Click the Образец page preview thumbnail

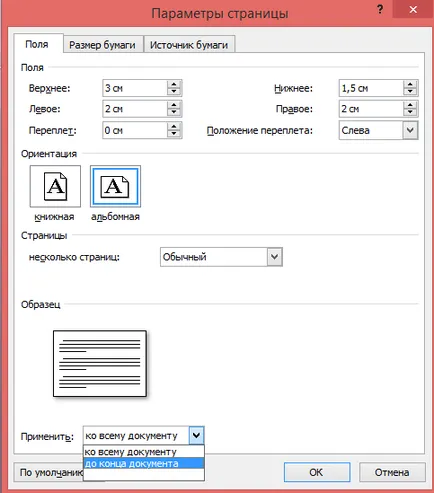click(100, 363)
